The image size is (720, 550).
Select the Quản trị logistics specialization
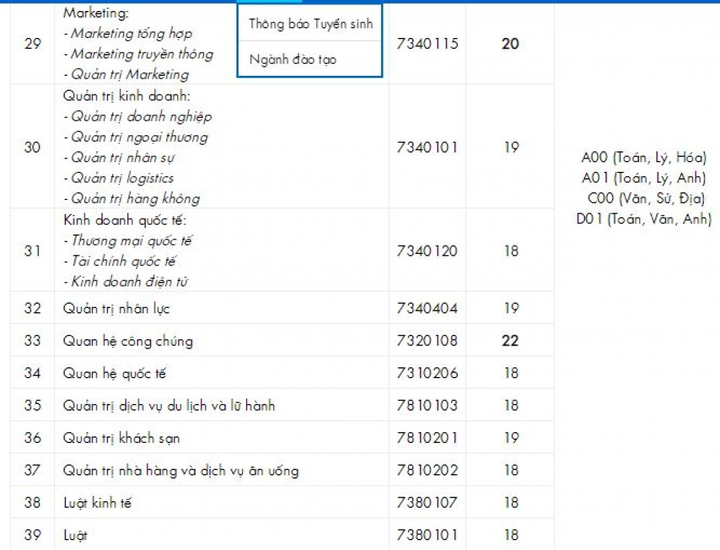[118, 178]
